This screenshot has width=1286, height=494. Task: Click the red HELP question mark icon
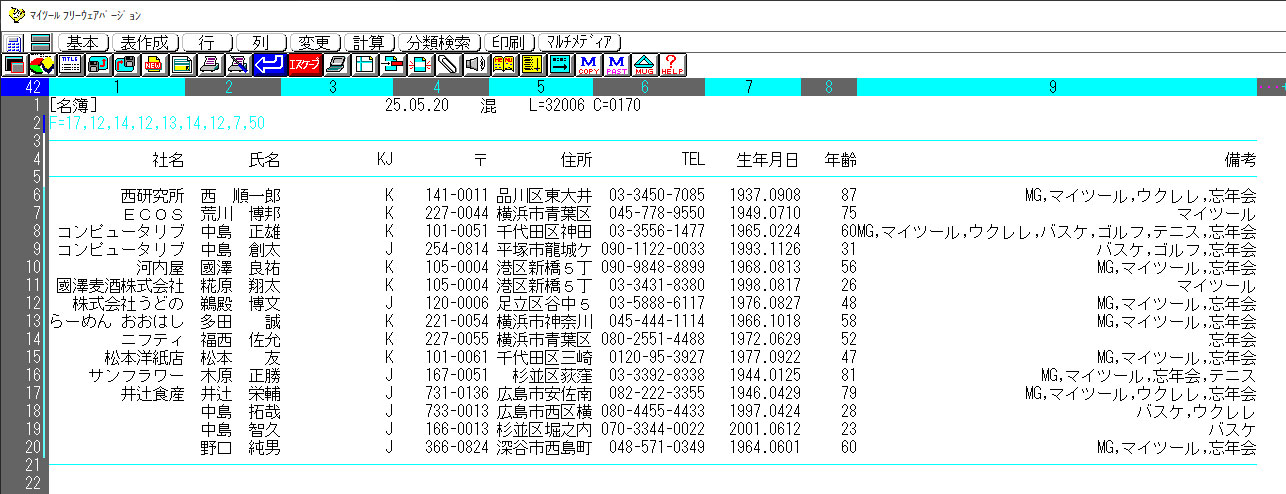(673, 65)
